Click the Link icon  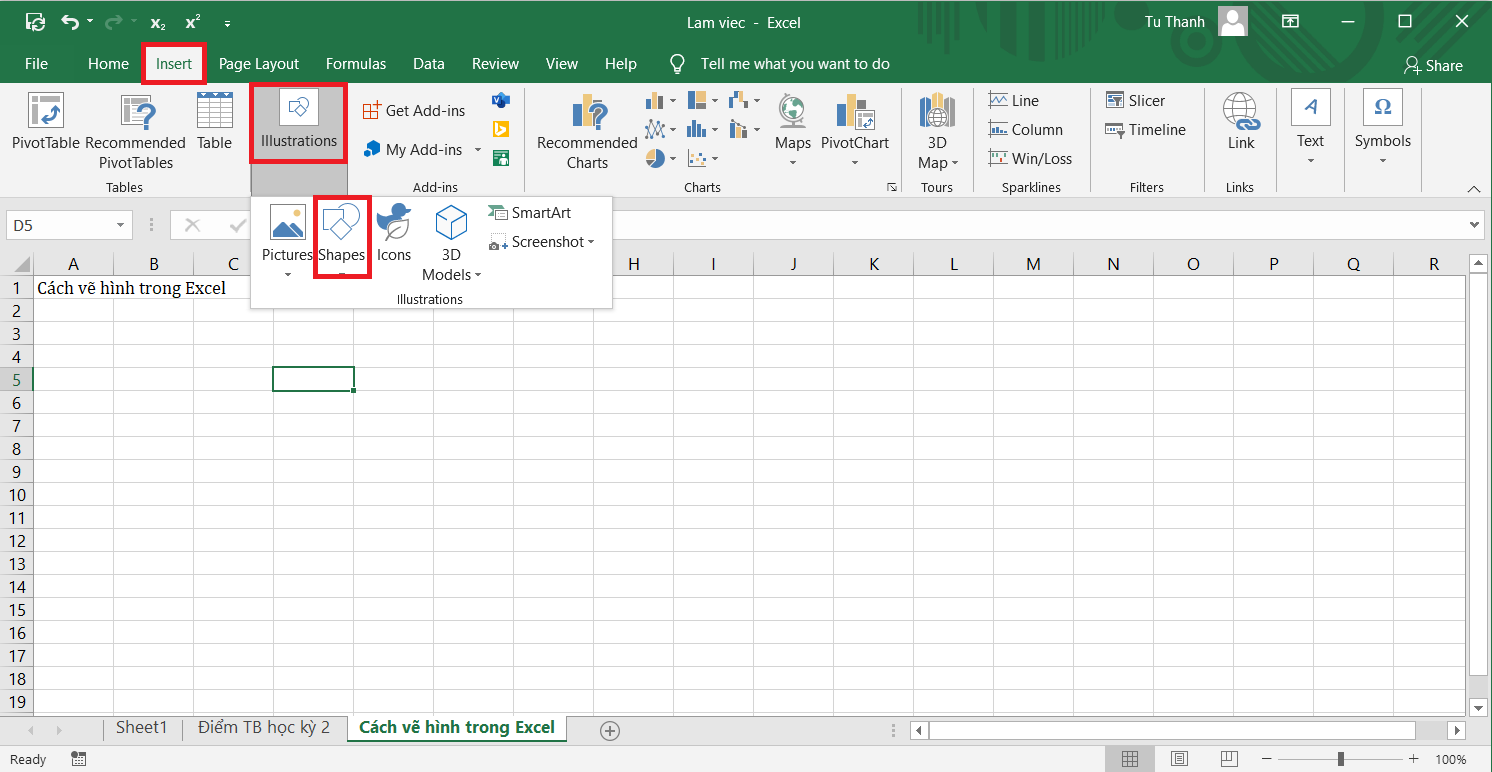[1240, 122]
